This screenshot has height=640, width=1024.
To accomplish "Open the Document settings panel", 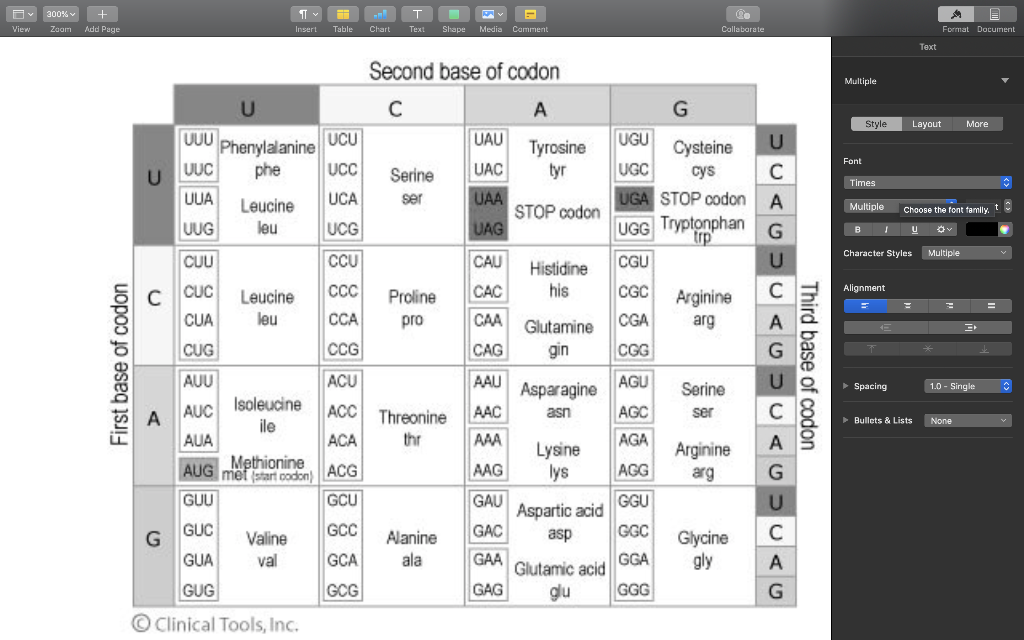I will point(993,14).
